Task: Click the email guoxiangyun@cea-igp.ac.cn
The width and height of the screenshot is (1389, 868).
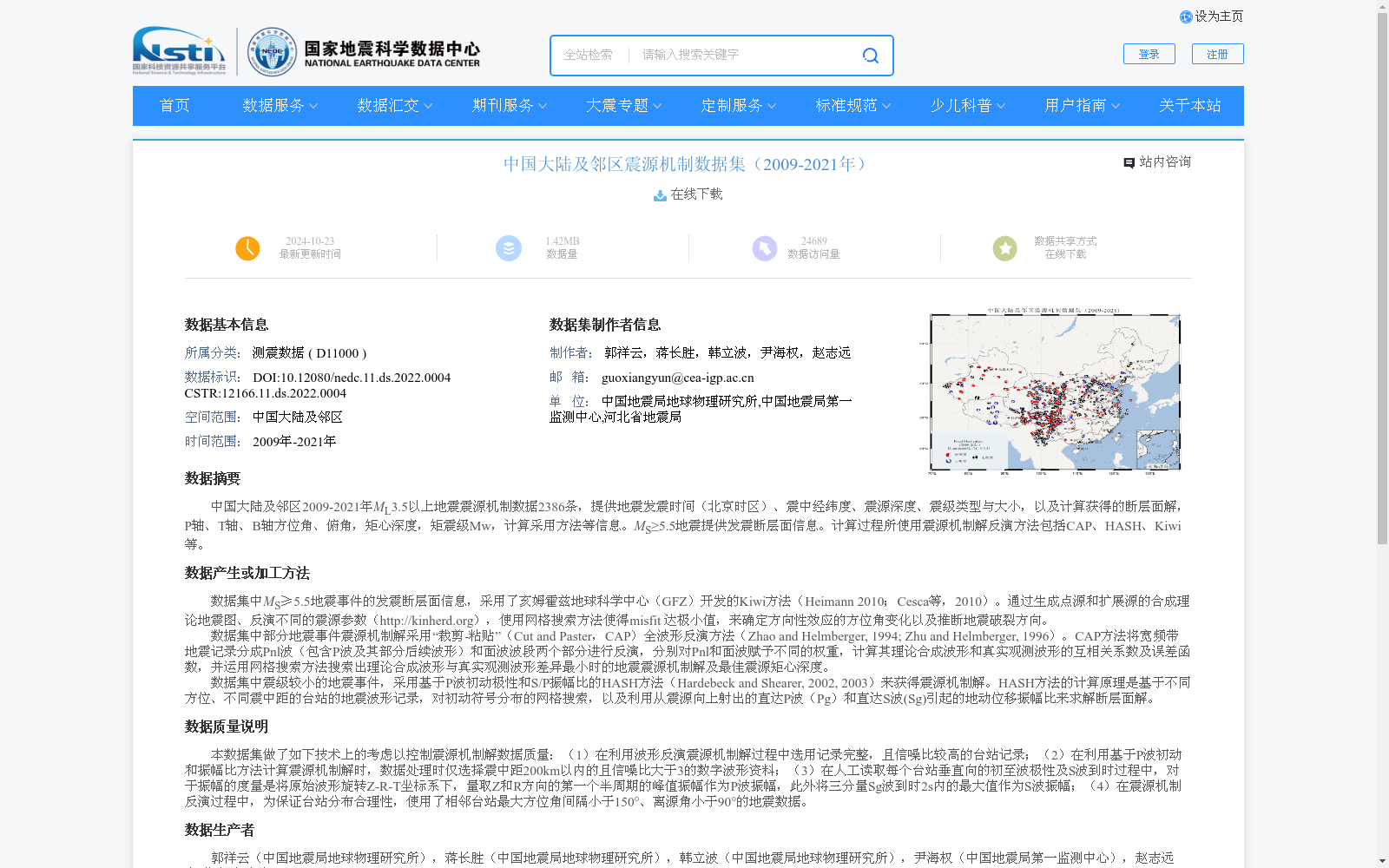Action: click(678, 378)
